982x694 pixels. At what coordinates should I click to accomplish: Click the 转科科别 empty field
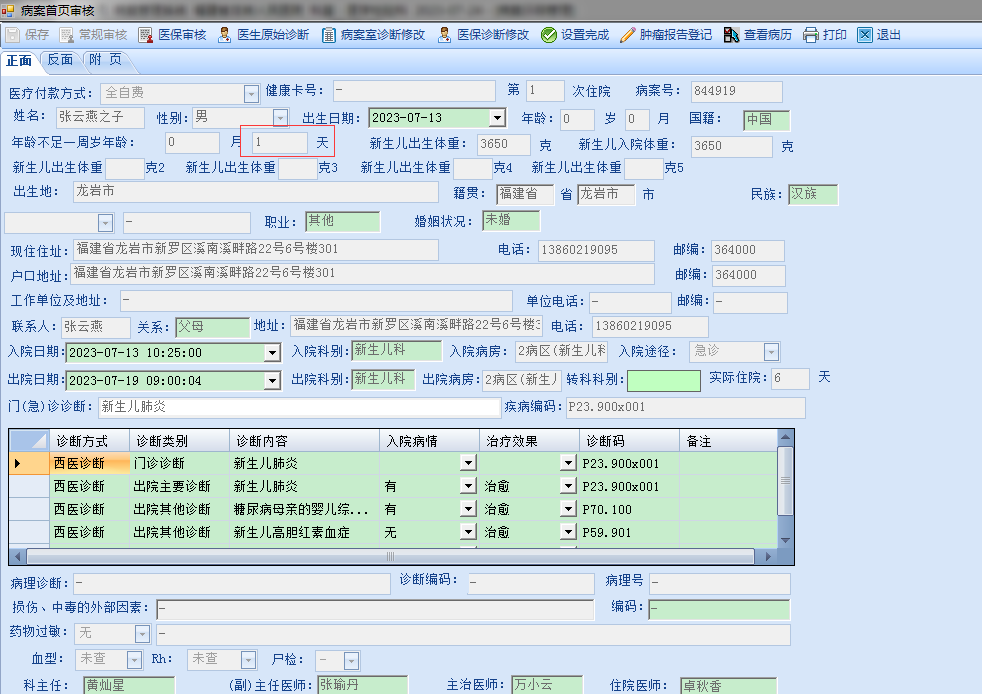[x=664, y=380]
